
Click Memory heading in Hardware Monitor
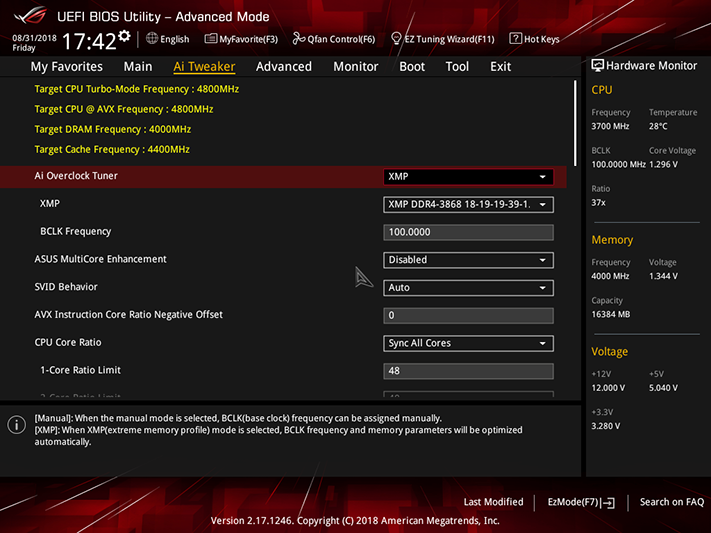tap(612, 240)
